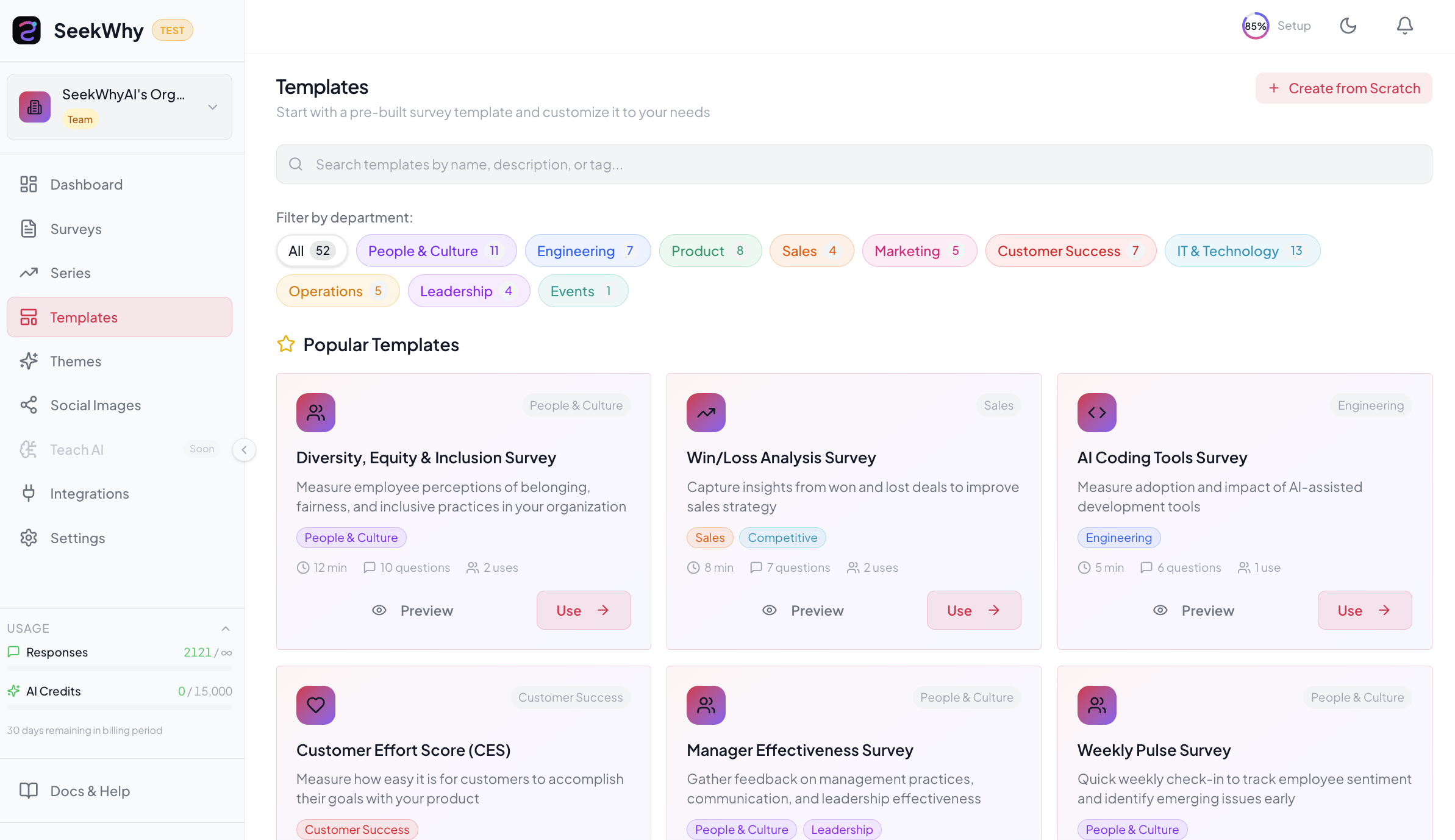Click the AI Coding Tools code icon
The width and height of the screenshot is (1455, 840).
point(1096,413)
